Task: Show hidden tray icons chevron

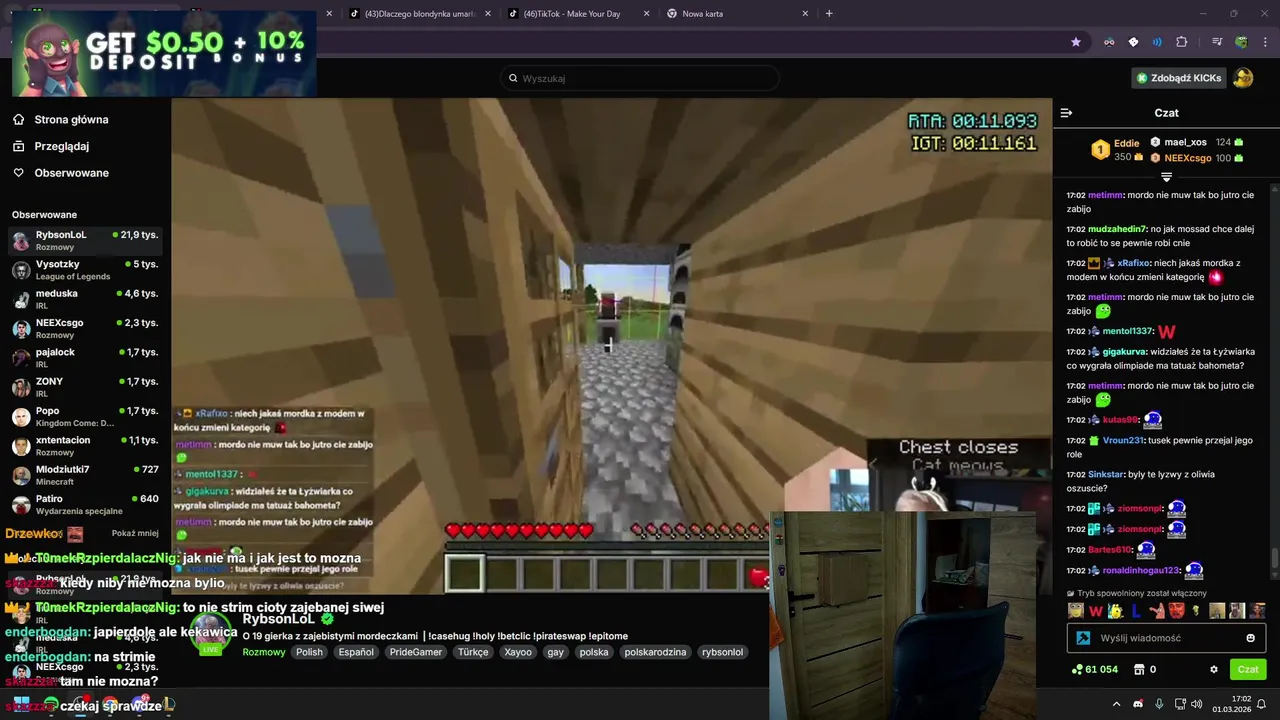Action: pyautogui.click(x=1117, y=704)
